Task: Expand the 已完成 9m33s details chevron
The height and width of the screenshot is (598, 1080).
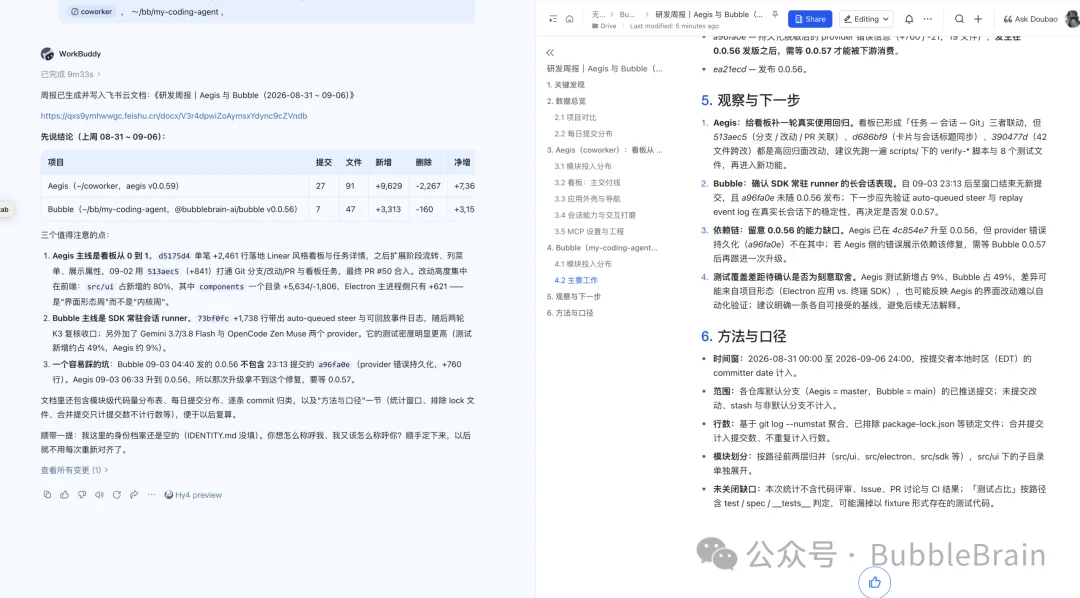Action: (x=99, y=74)
